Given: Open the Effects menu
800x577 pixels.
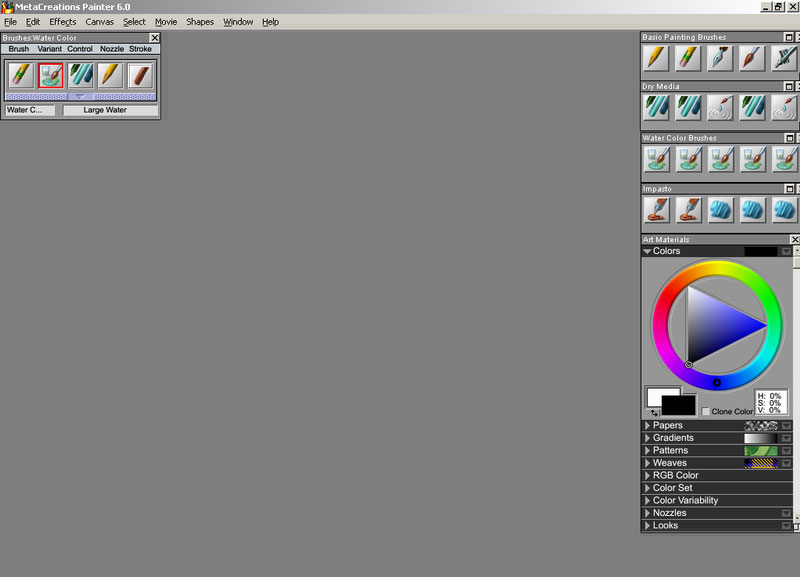Looking at the screenshot, I should pos(63,22).
